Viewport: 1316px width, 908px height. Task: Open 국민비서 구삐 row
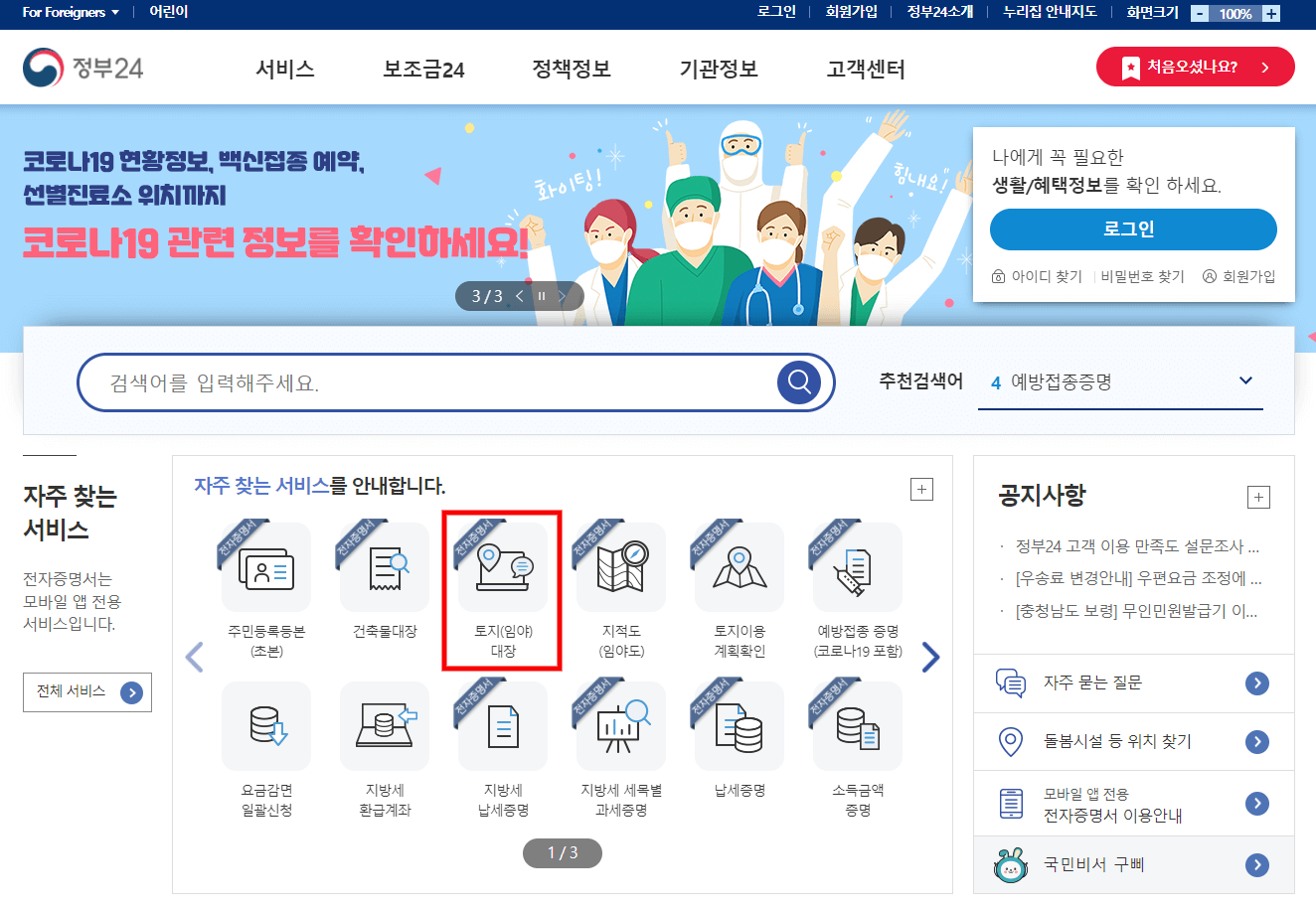pos(1134,864)
